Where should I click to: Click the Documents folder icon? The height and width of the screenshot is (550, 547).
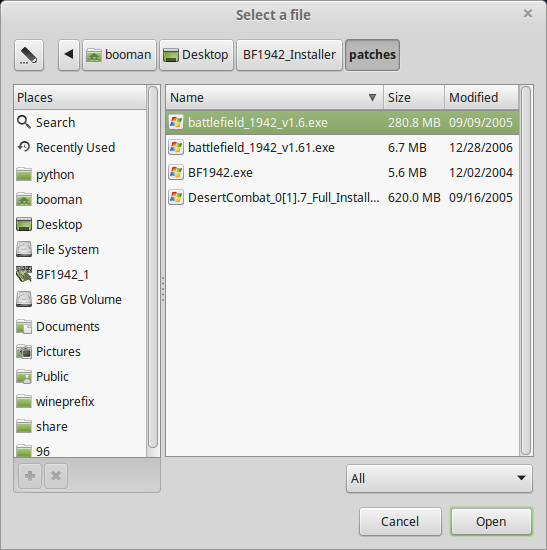(x=24, y=326)
